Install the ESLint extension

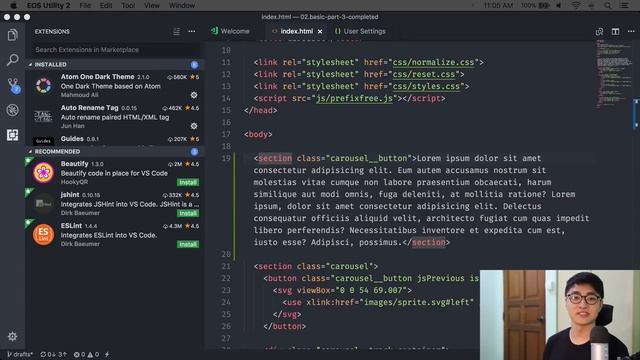click(x=188, y=244)
